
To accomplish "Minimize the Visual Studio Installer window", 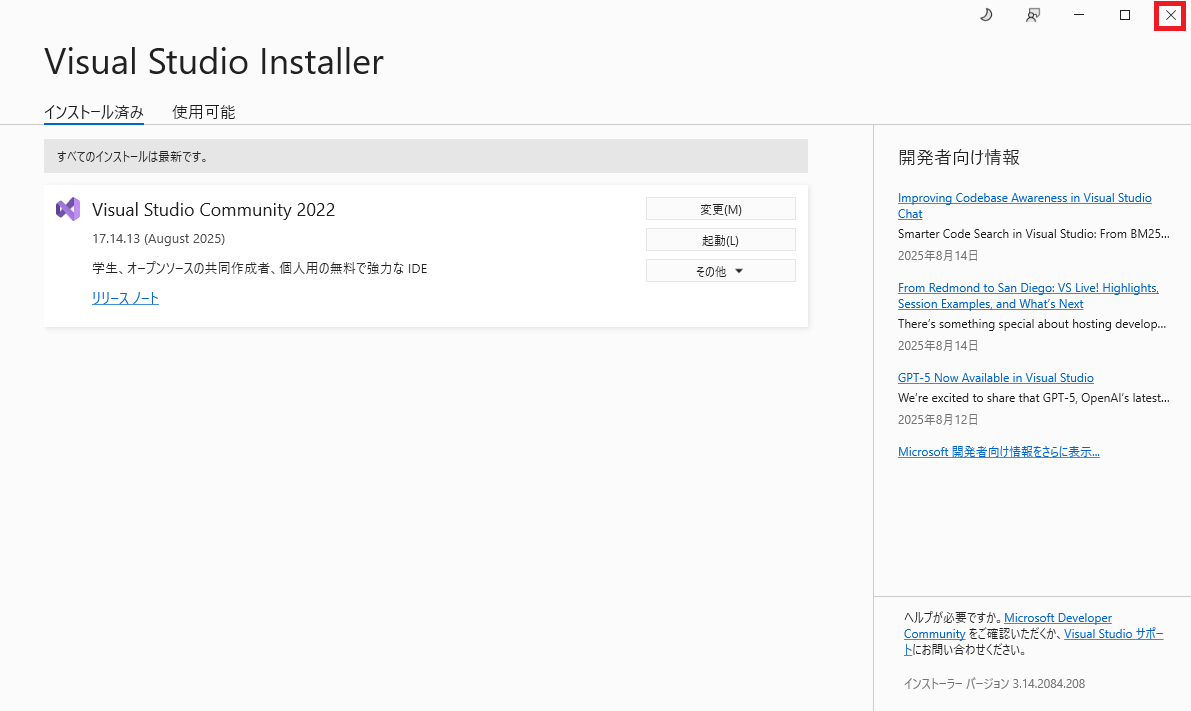I will tap(1079, 15).
